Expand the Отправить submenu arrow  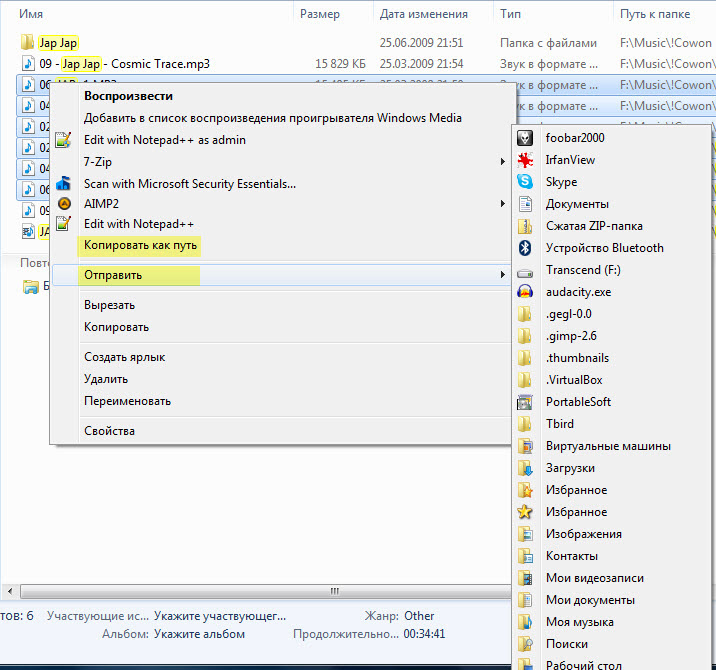(503, 274)
